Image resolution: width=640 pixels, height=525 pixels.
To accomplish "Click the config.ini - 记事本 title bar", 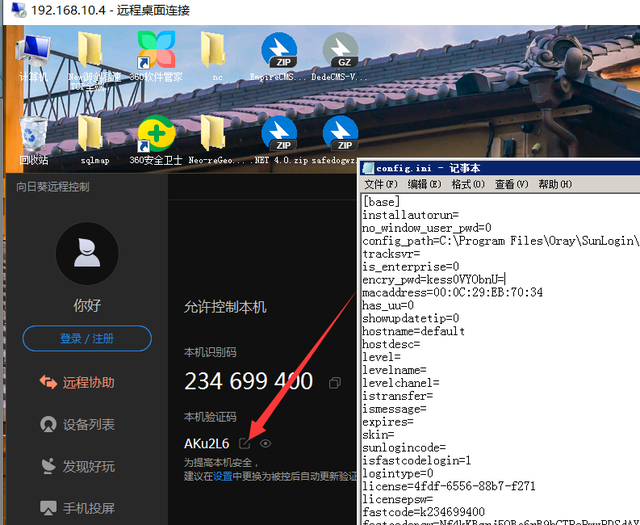I will pyautogui.click(x=500, y=168).
